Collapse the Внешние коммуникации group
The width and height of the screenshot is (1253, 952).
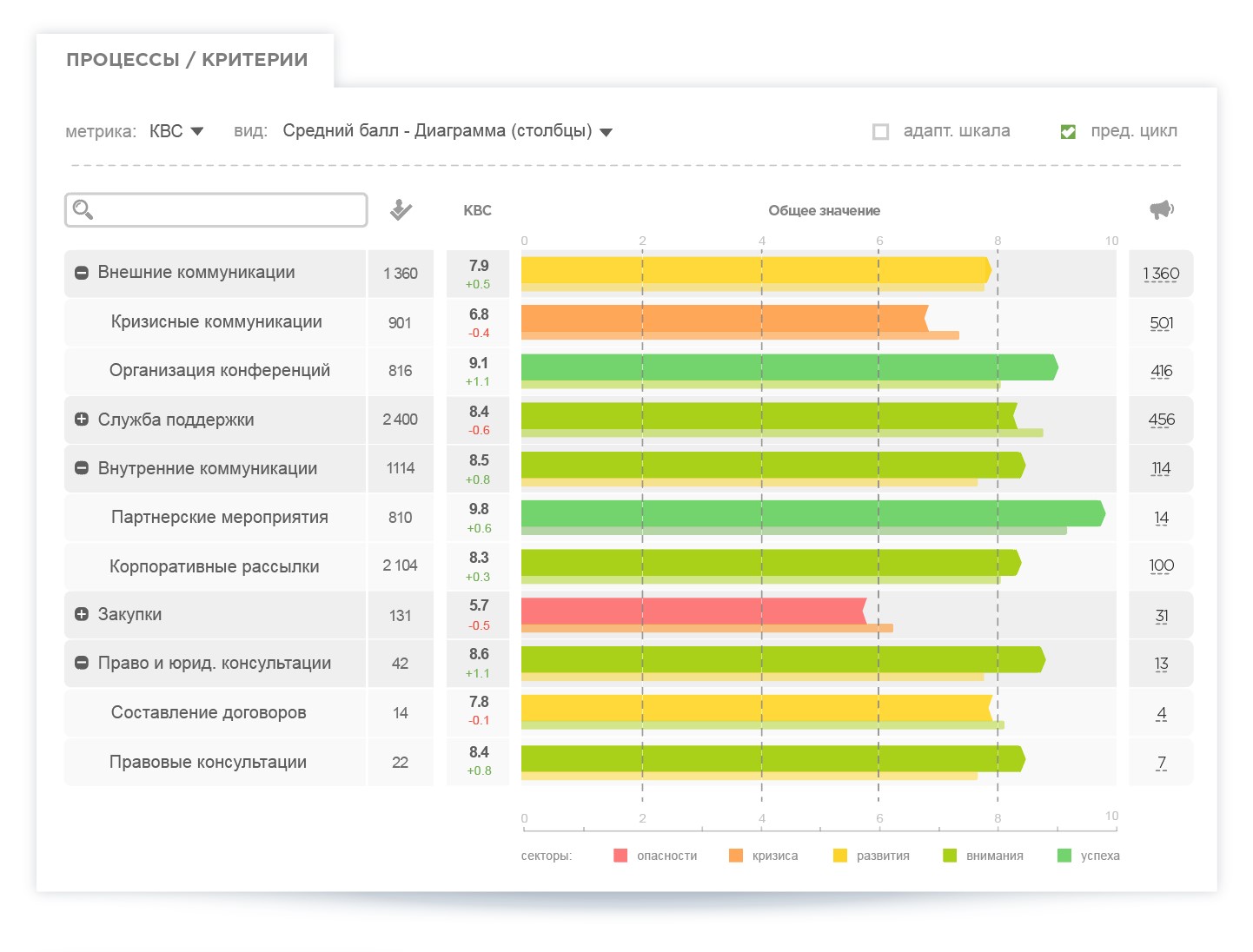coord(82,273)
